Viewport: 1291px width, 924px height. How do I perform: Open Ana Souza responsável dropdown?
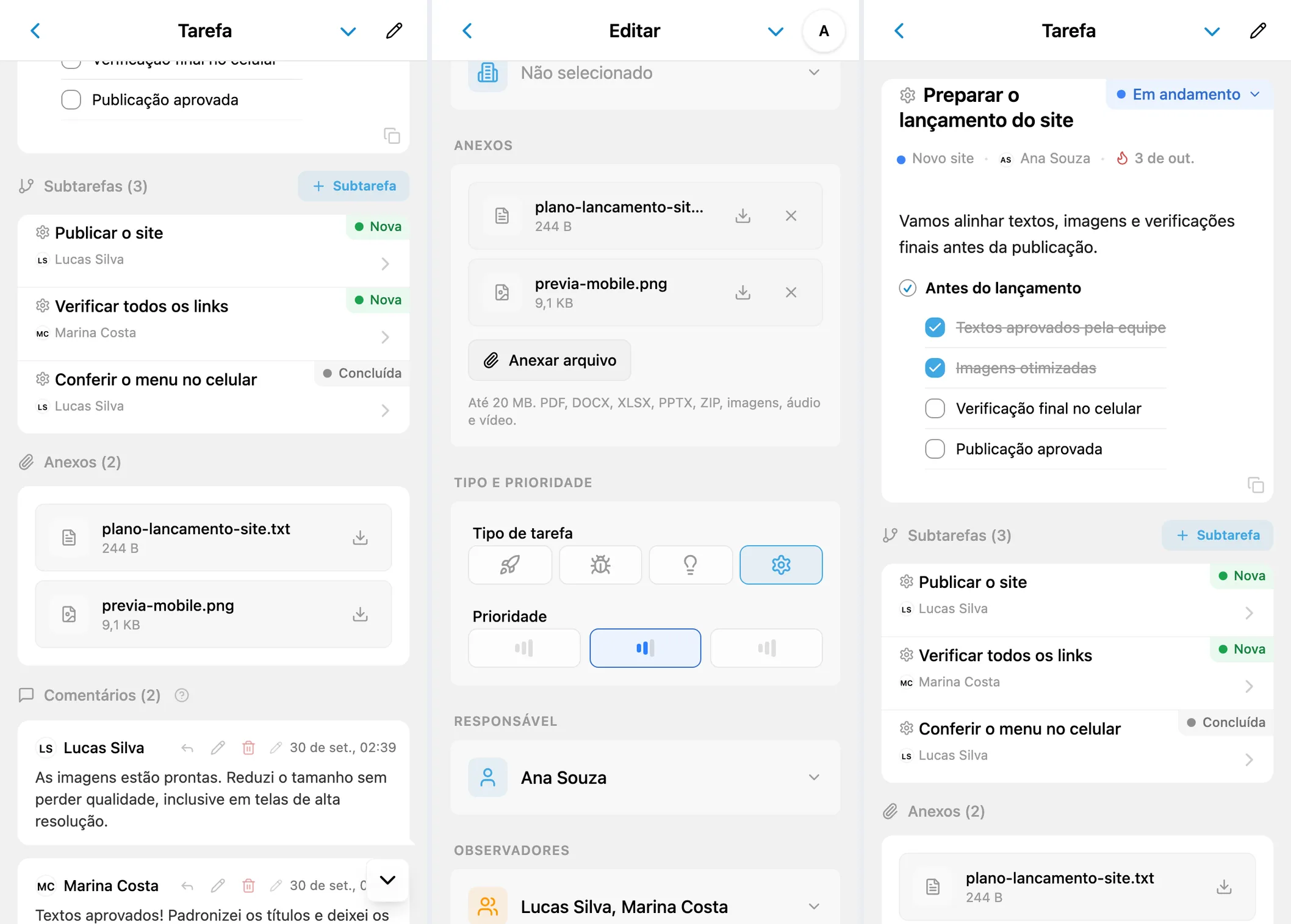[645, 778]
